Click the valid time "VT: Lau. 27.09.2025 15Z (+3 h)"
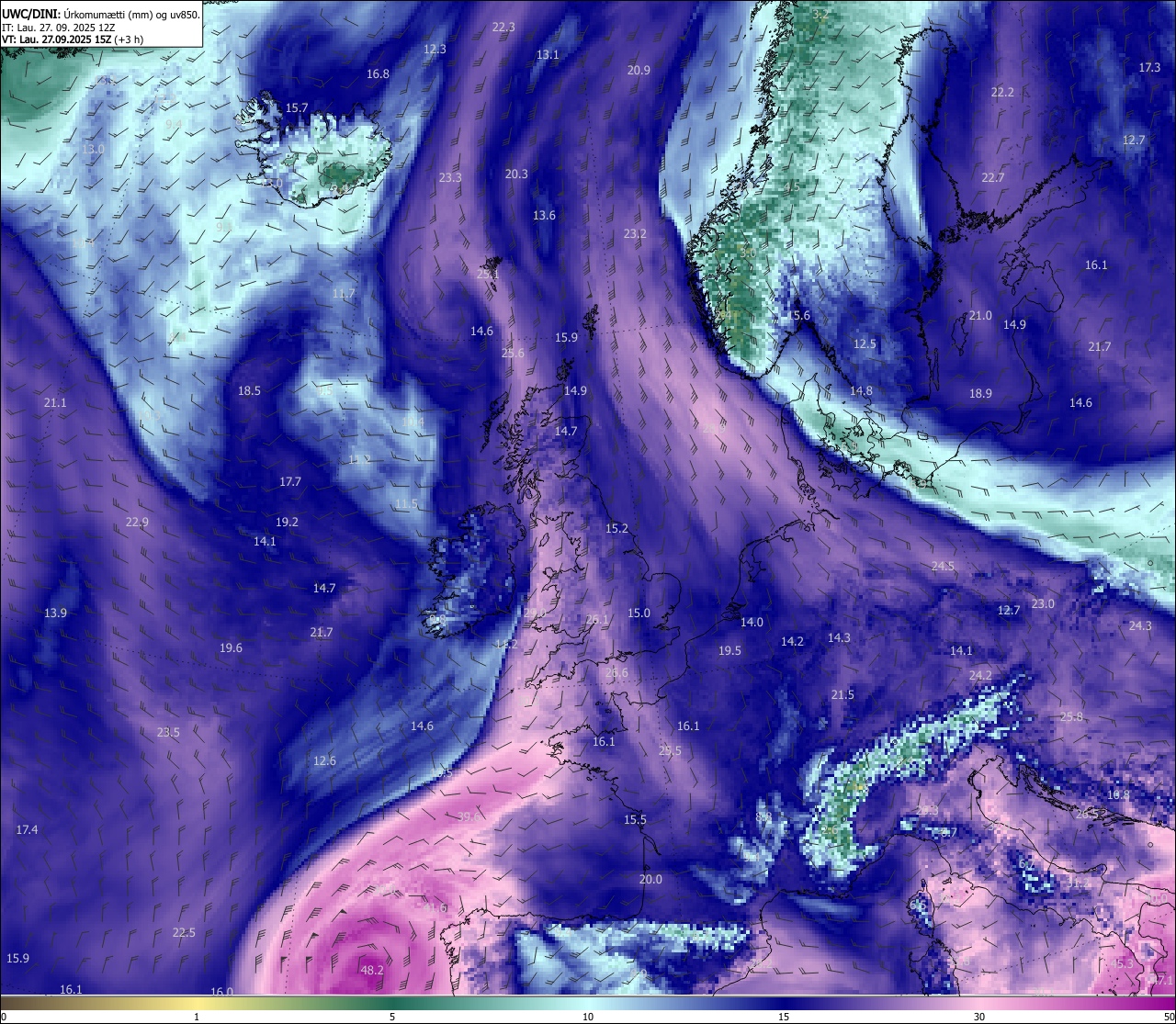The image size is (1176, 1024). coord(73,39)
